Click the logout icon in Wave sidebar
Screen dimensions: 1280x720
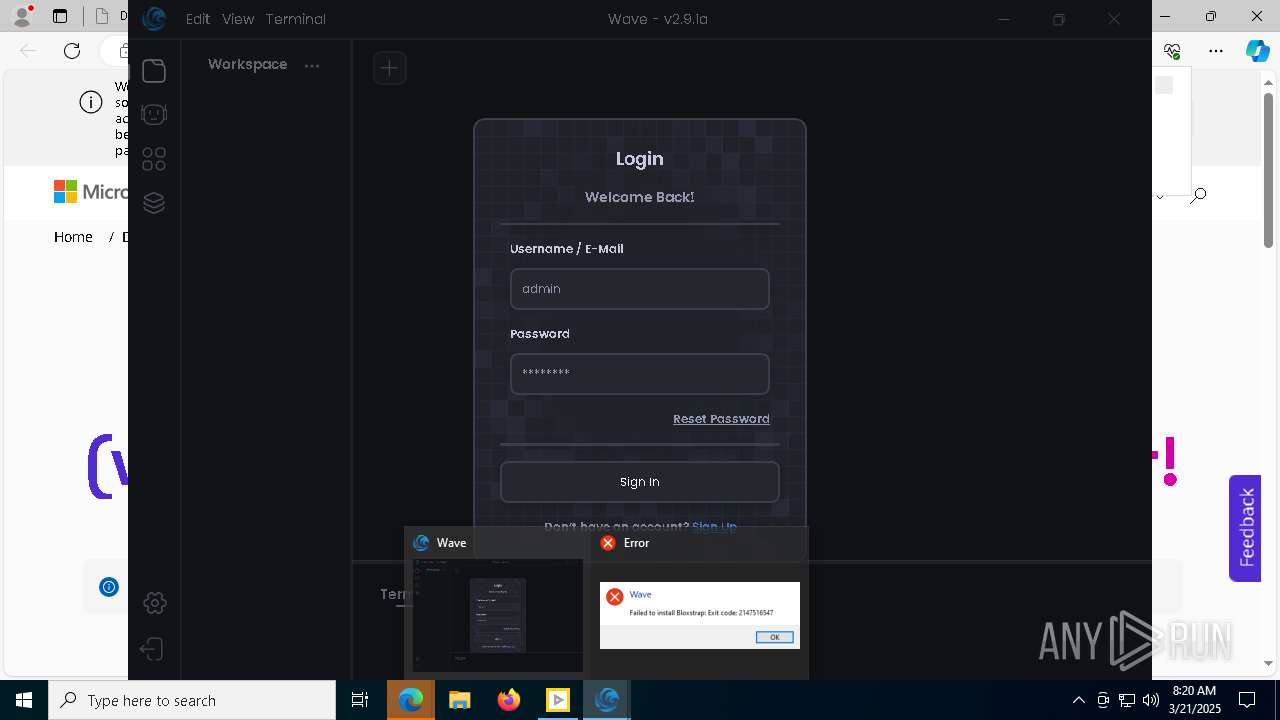pos(152,650)
